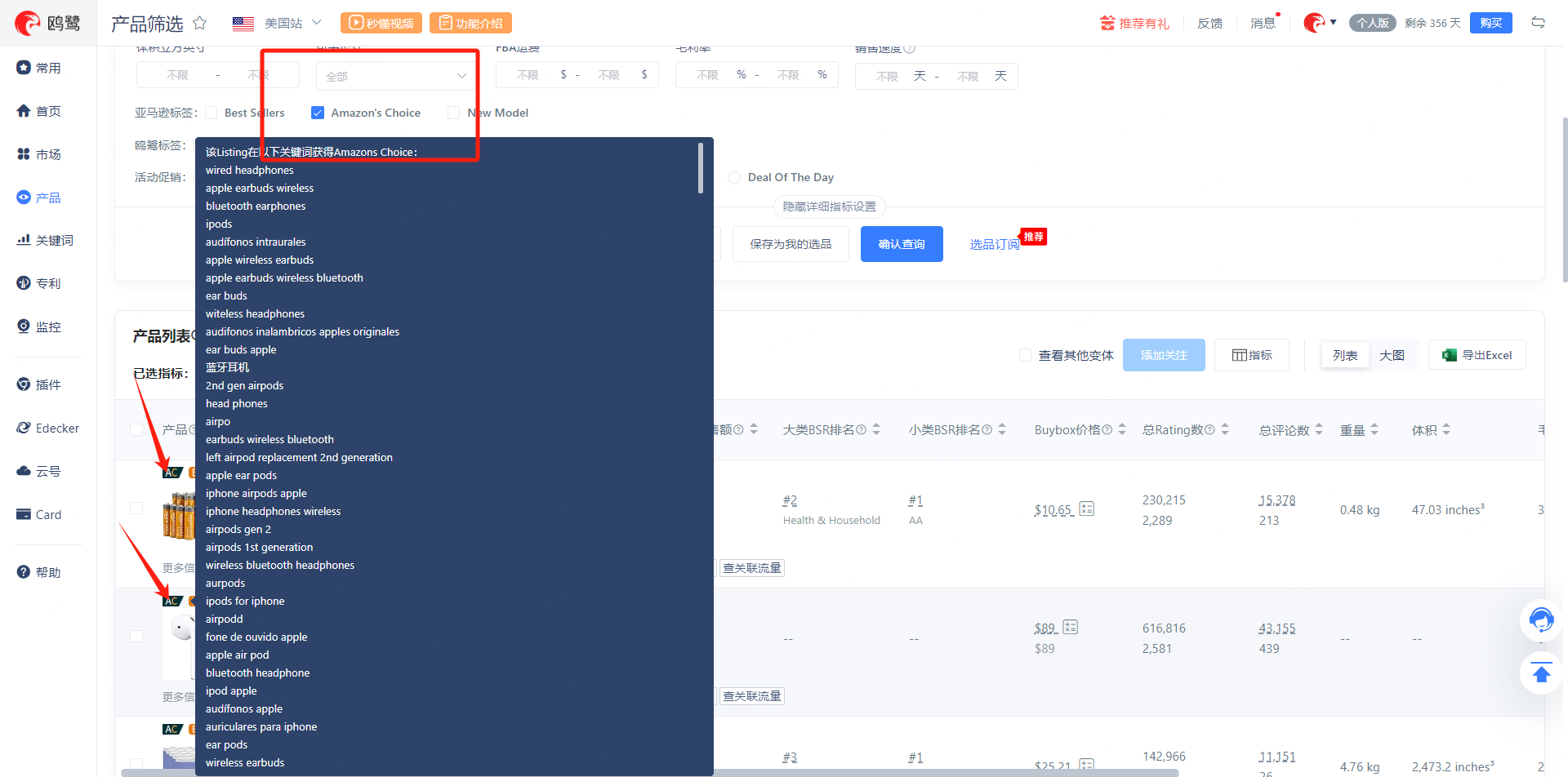Sort by 重量 column arrows
1568x777 pixels.
(x=1374, y=429)
